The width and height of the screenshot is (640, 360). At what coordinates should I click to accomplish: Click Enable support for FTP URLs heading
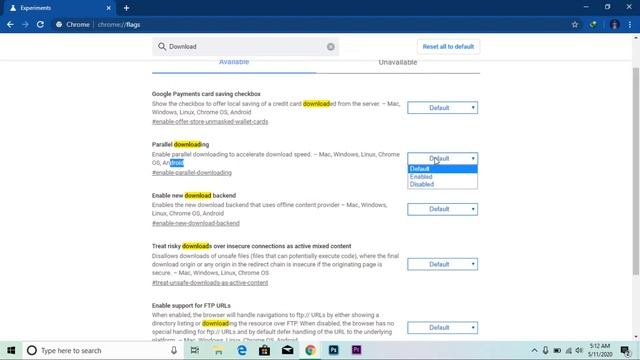pyautogui.click(x=191, y=305)
